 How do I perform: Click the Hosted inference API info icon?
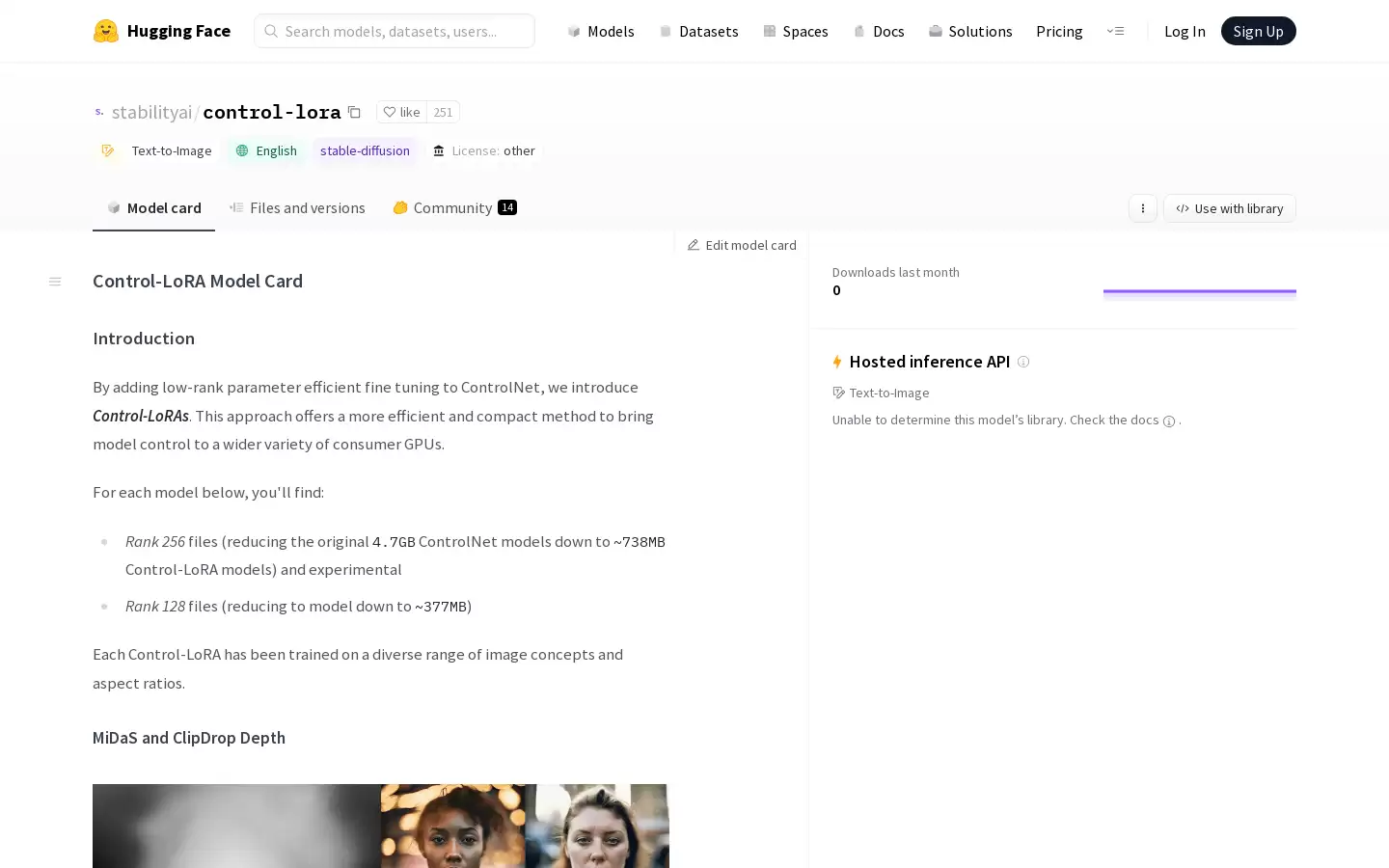click(1023, 362)
